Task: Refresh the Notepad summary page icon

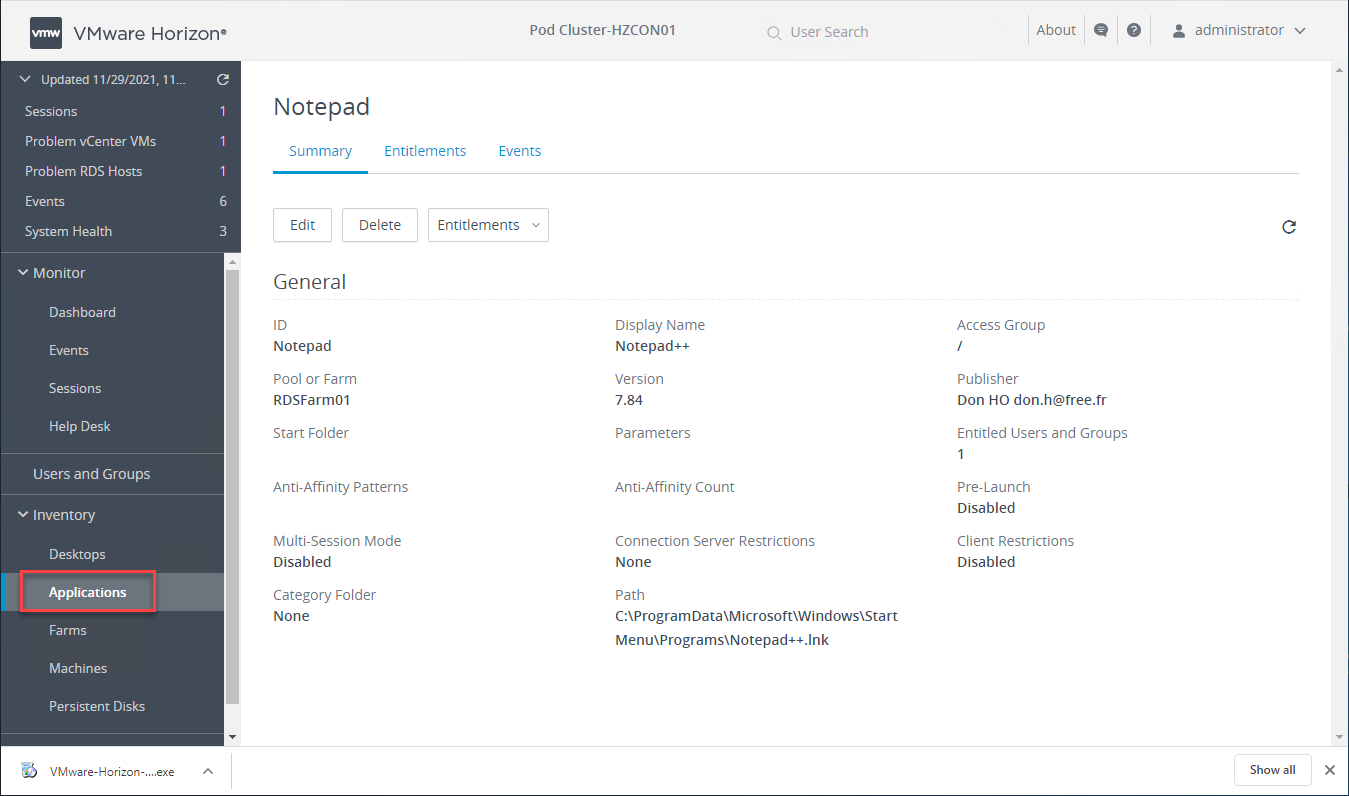Action: [x=1289, y=227]
